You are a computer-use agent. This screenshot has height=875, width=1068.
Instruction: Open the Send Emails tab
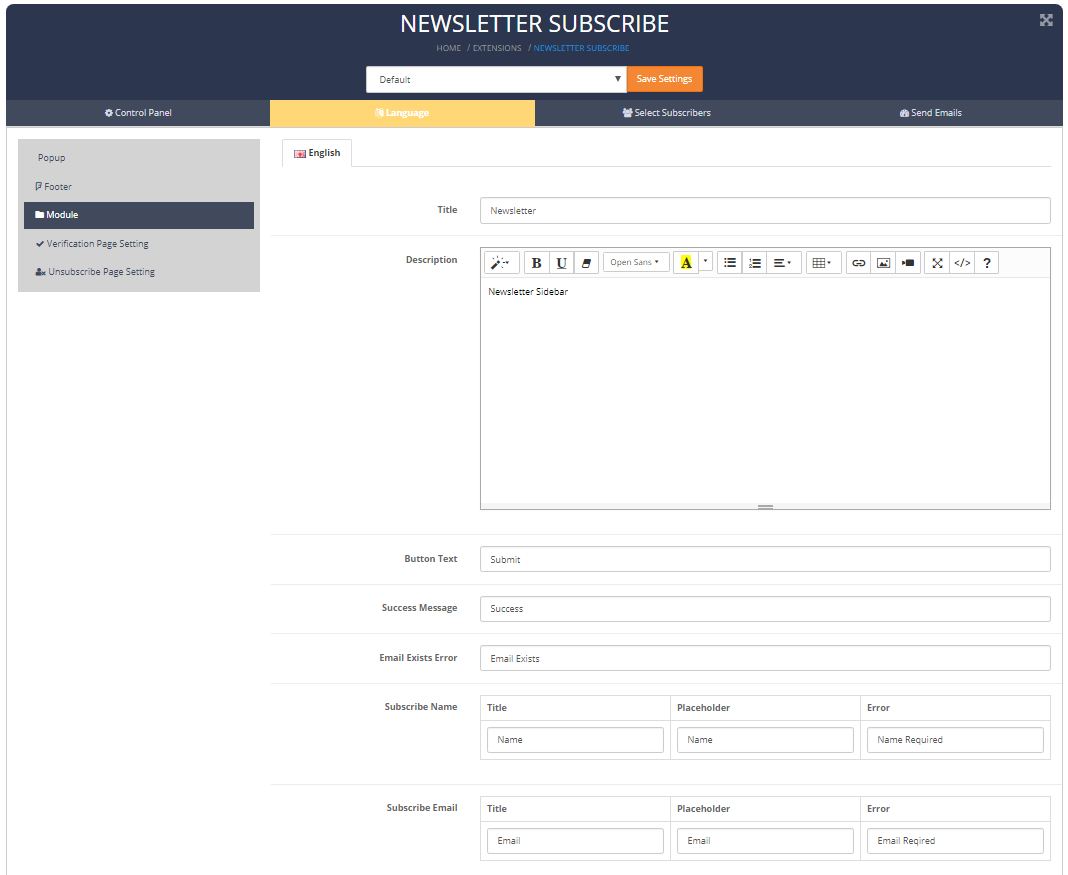point(930,113)
